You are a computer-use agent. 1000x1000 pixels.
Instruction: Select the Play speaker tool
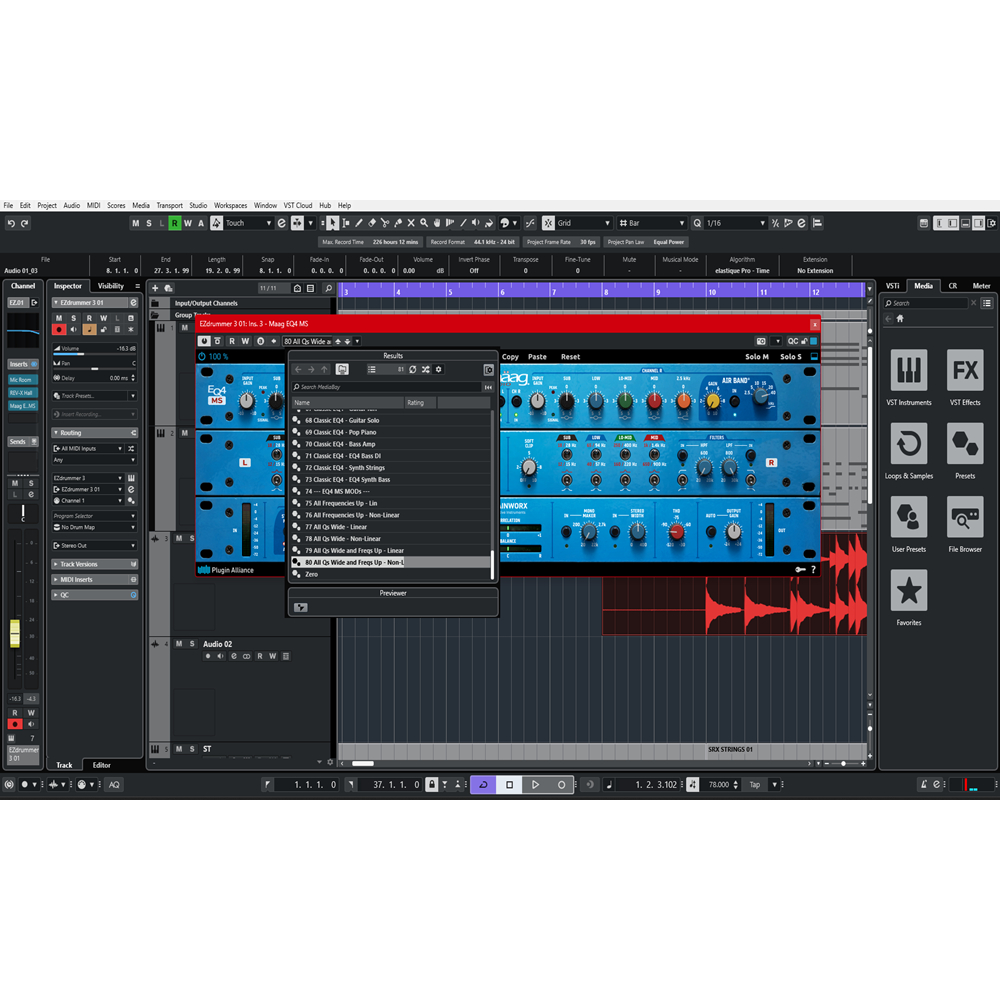pyautogui.click(x=476, y=223)
